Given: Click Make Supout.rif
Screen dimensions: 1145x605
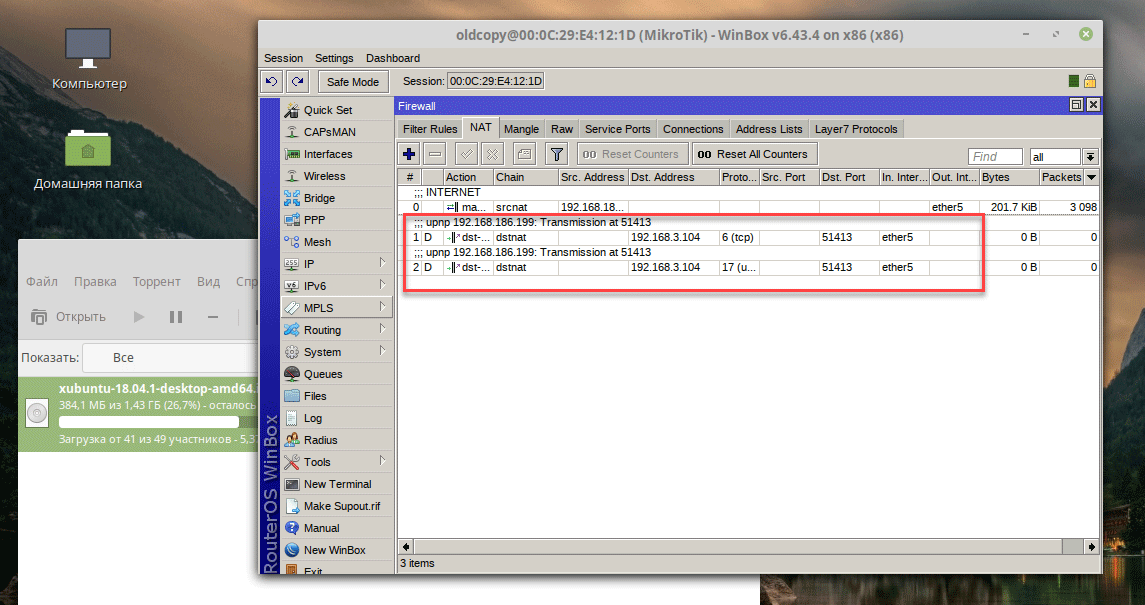Looking at the screenshot, I should (337, 506).
